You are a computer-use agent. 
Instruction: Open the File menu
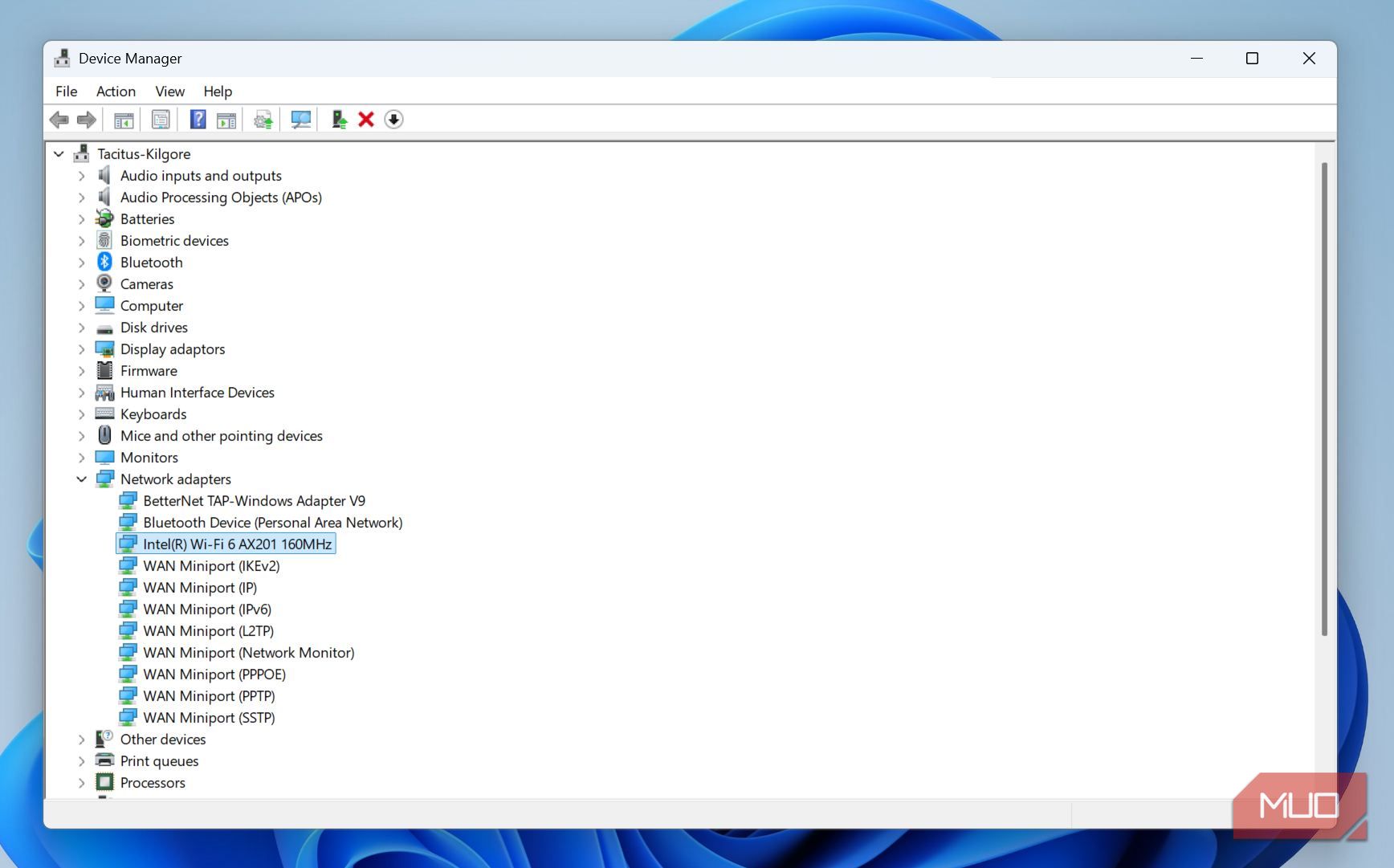pyautogui.click(x=67, y=91)
